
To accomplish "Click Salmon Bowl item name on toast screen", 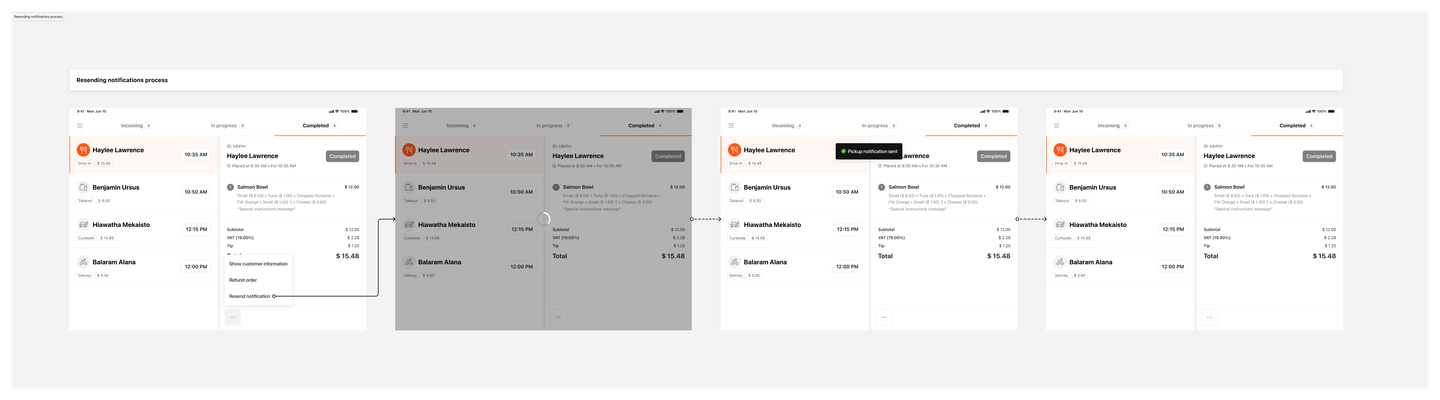I will (904, 187).
